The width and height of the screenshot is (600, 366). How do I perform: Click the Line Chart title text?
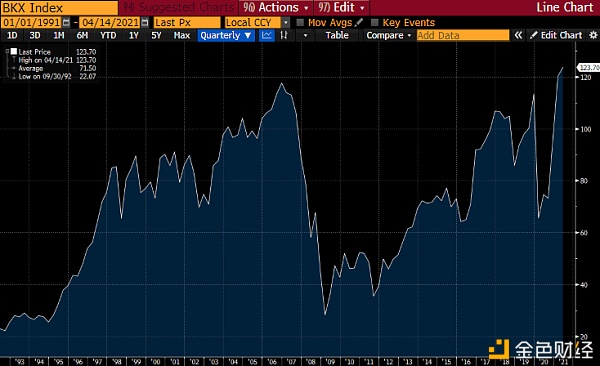(564, 7)
